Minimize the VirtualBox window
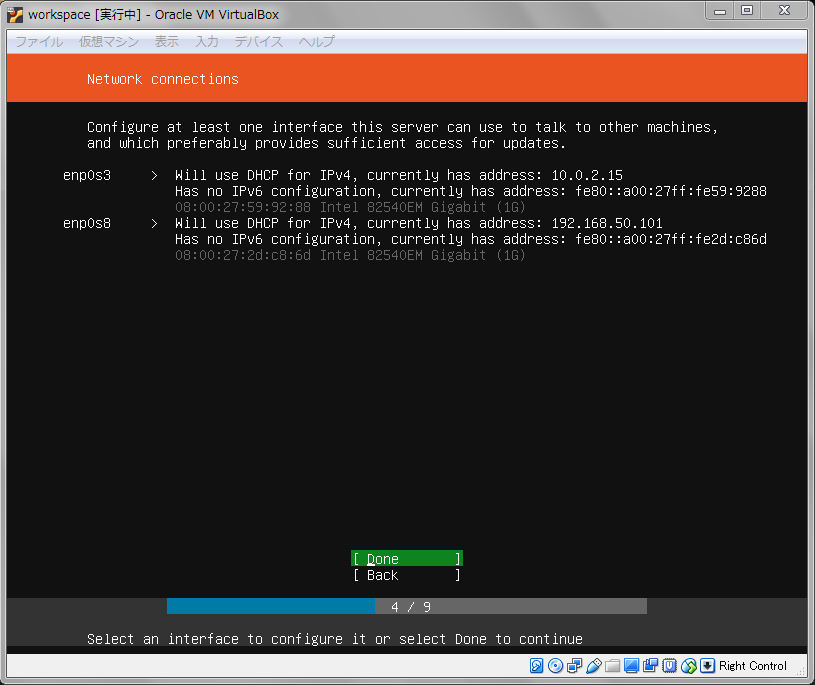 (720, 11)
